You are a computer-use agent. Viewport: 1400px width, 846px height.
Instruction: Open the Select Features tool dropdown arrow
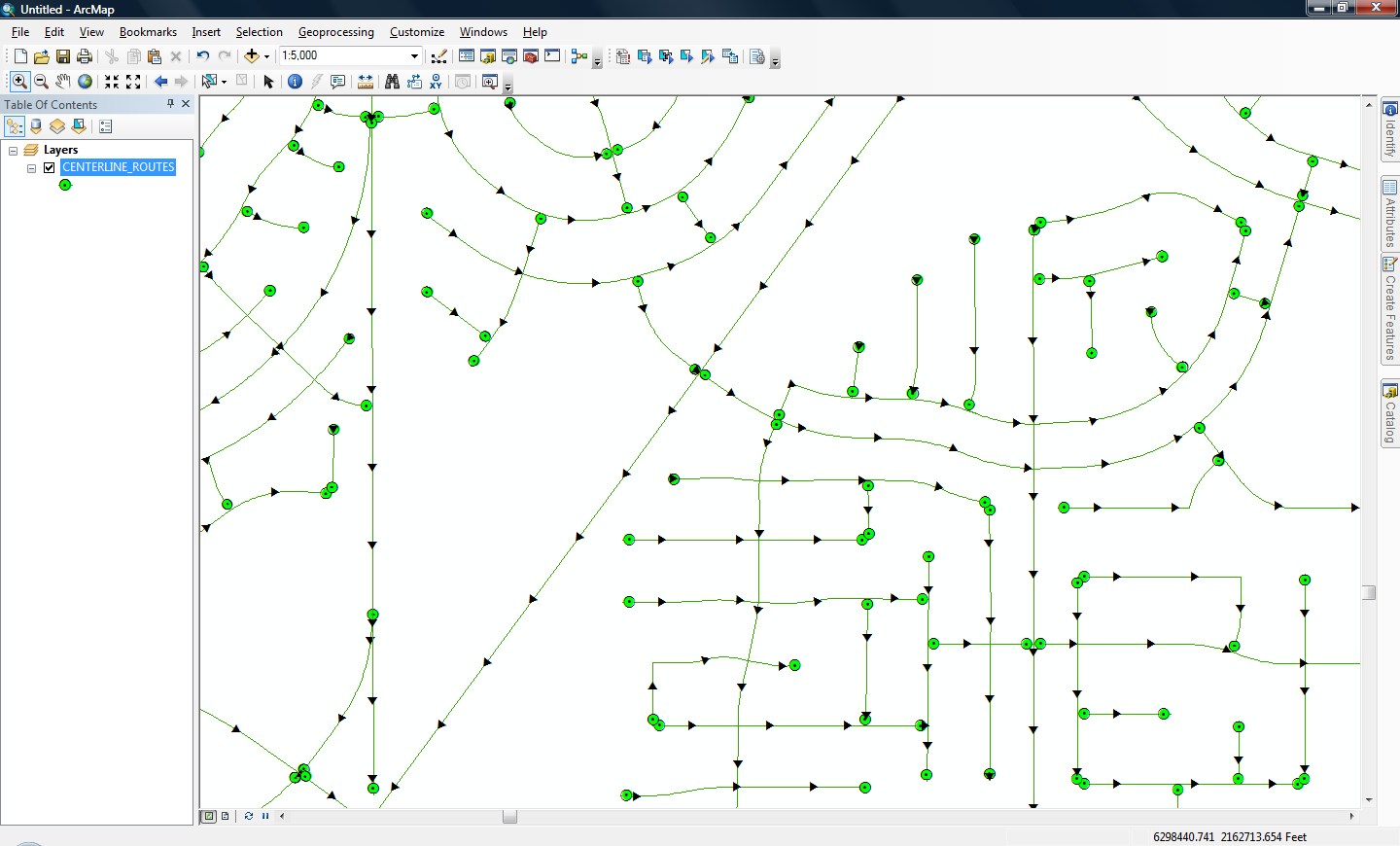coord(224,82)
